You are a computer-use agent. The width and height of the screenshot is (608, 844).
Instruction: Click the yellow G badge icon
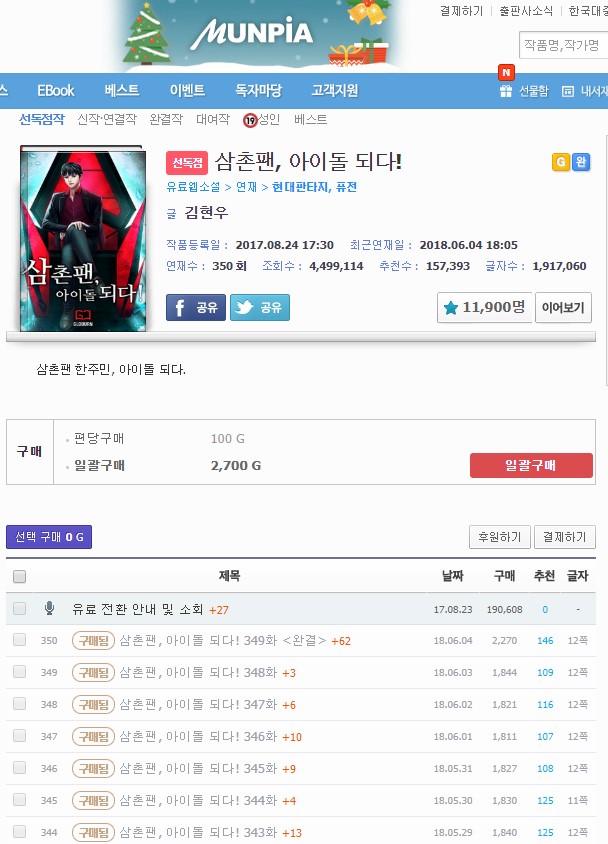[561, 162]
